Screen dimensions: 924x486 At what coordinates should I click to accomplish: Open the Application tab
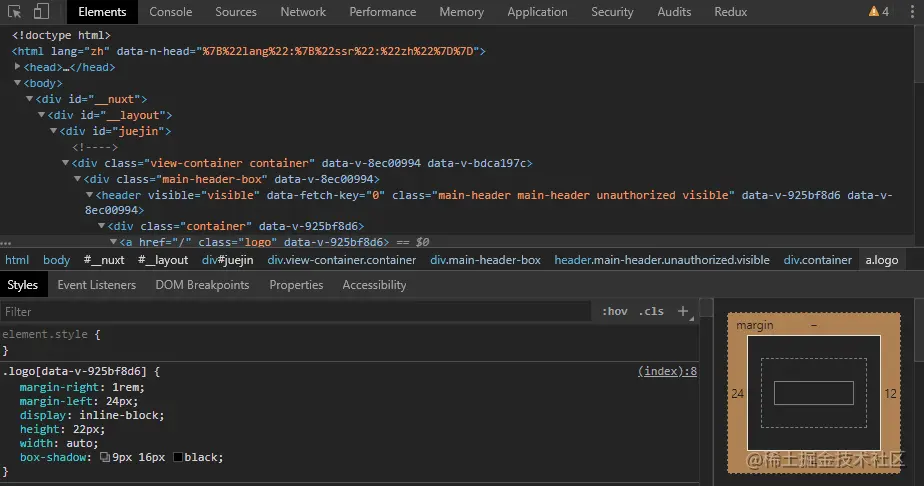coord(537,12)
